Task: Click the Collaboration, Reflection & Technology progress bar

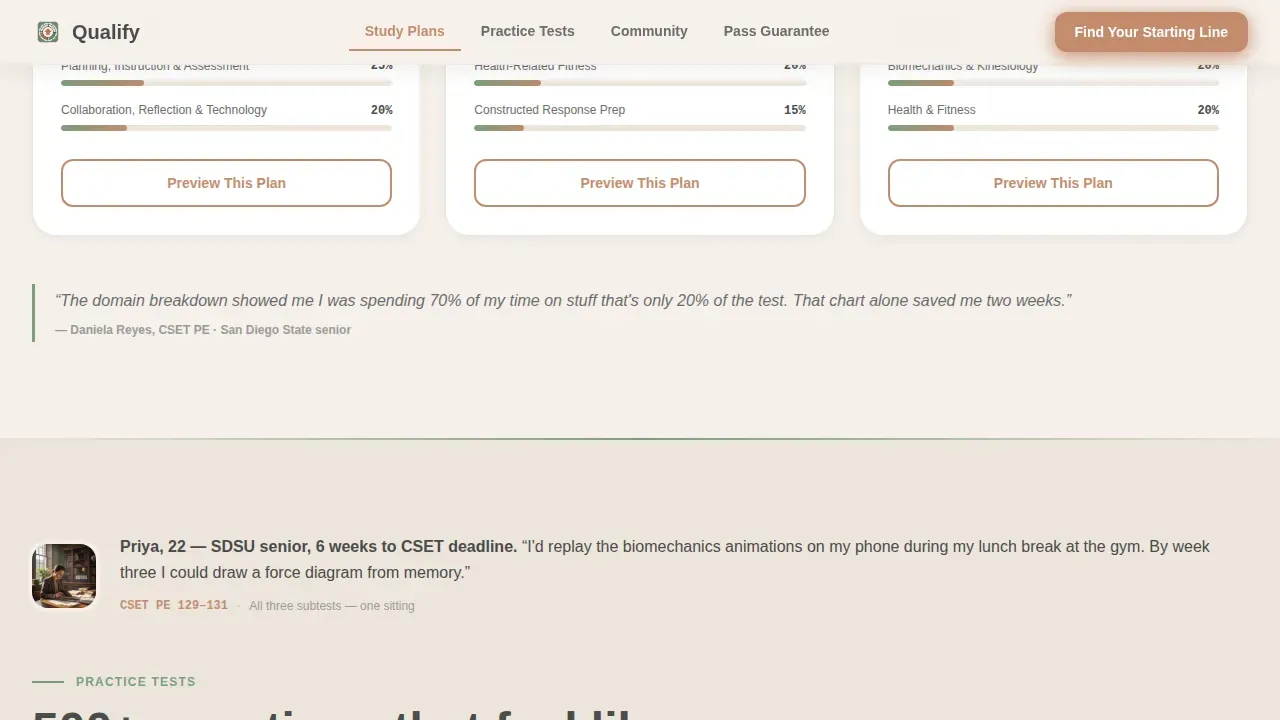Action: pyautogui.click(x=226, y=128)
